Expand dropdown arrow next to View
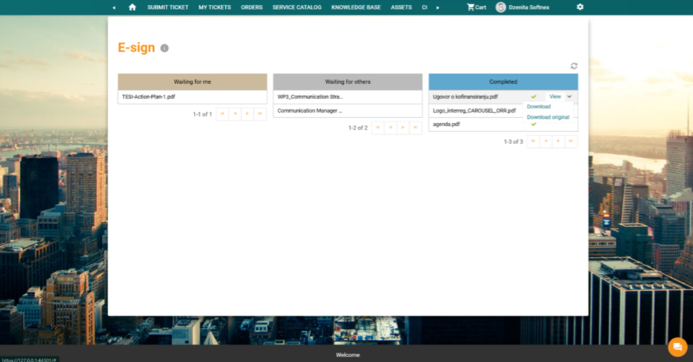693x362 pixels. (569, 96)
